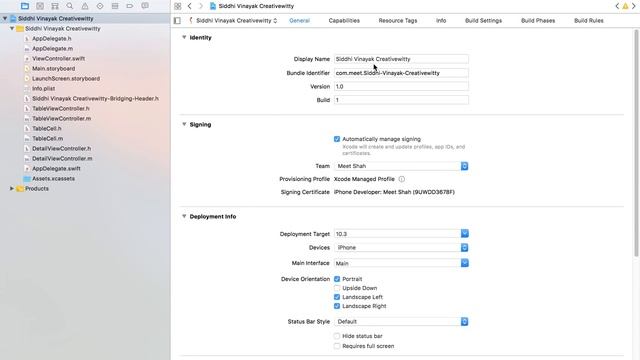Collapse the Signing section

(x=184, y=124)
